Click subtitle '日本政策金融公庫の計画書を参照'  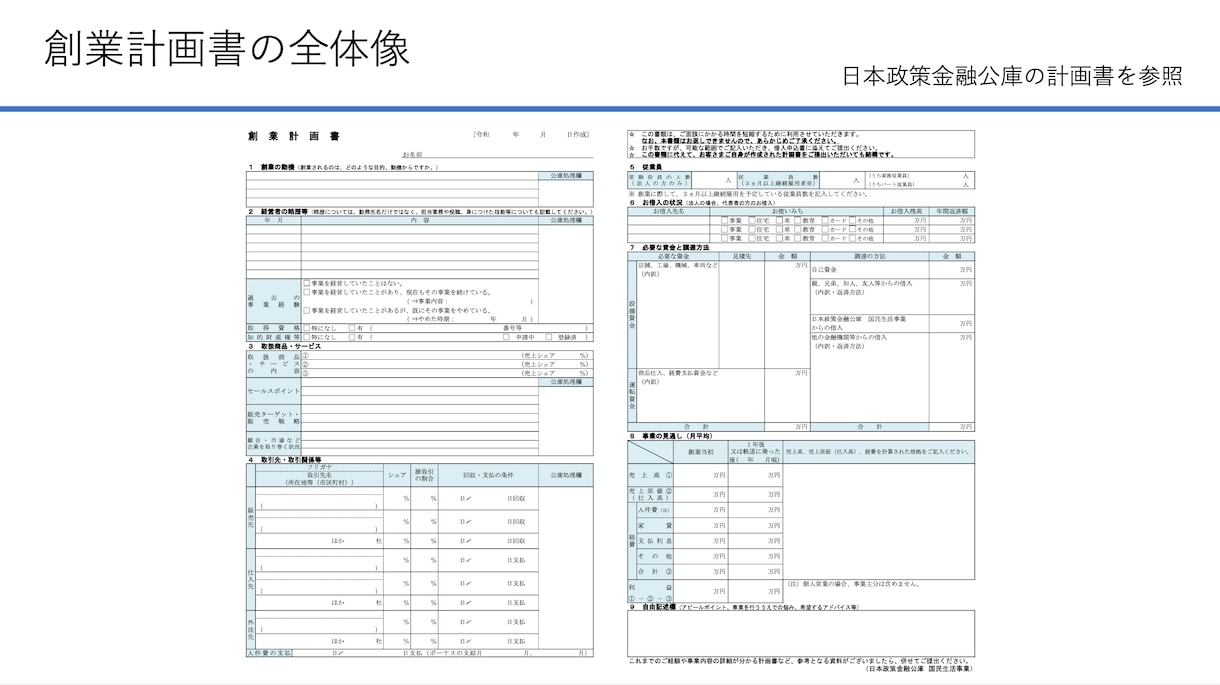[x=1012, y=76]
